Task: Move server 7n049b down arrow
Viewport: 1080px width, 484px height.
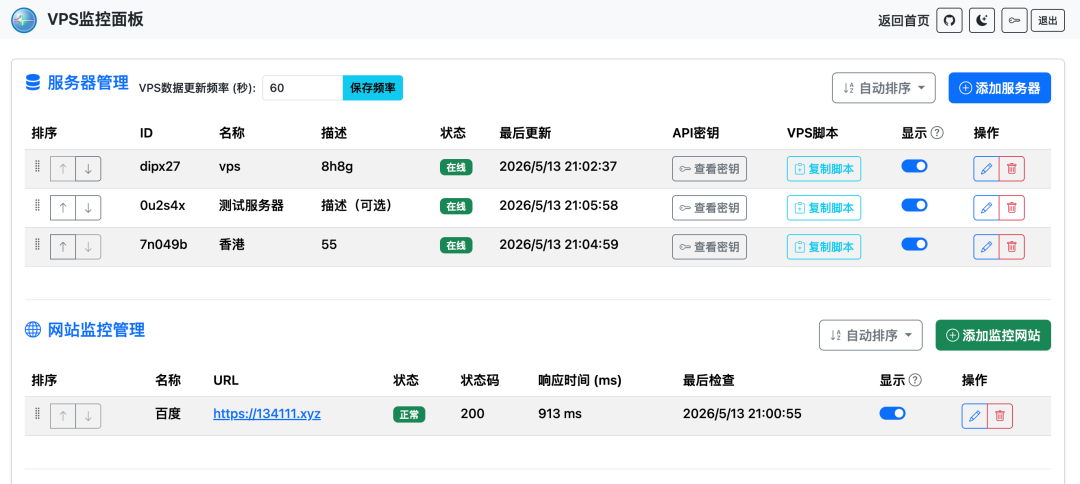Action: (88, 246)
